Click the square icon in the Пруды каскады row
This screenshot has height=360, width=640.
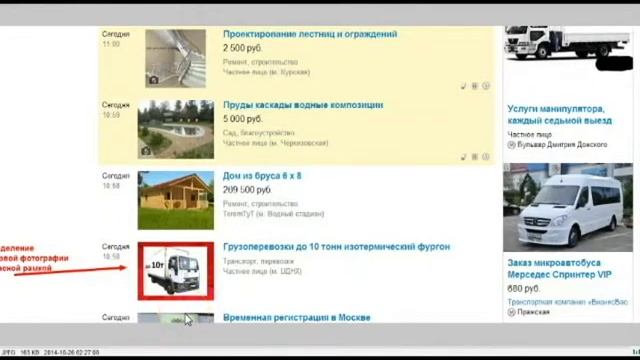point(474,157)
